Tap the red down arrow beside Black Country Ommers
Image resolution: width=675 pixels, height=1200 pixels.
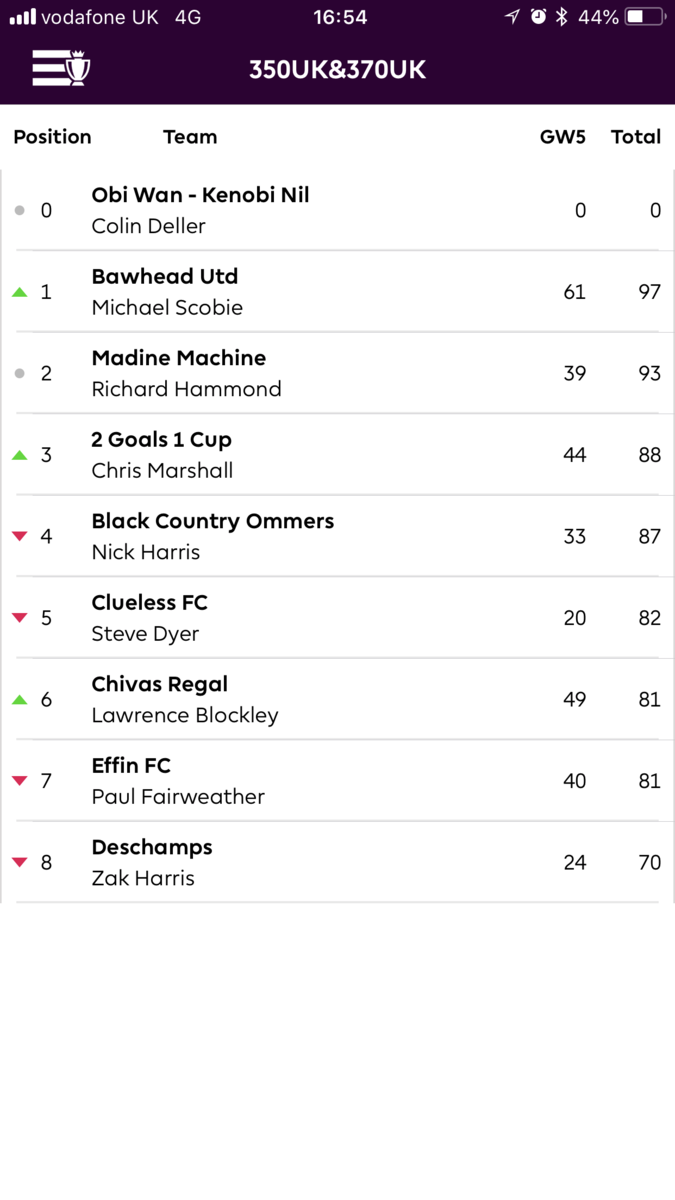point(19,537)
